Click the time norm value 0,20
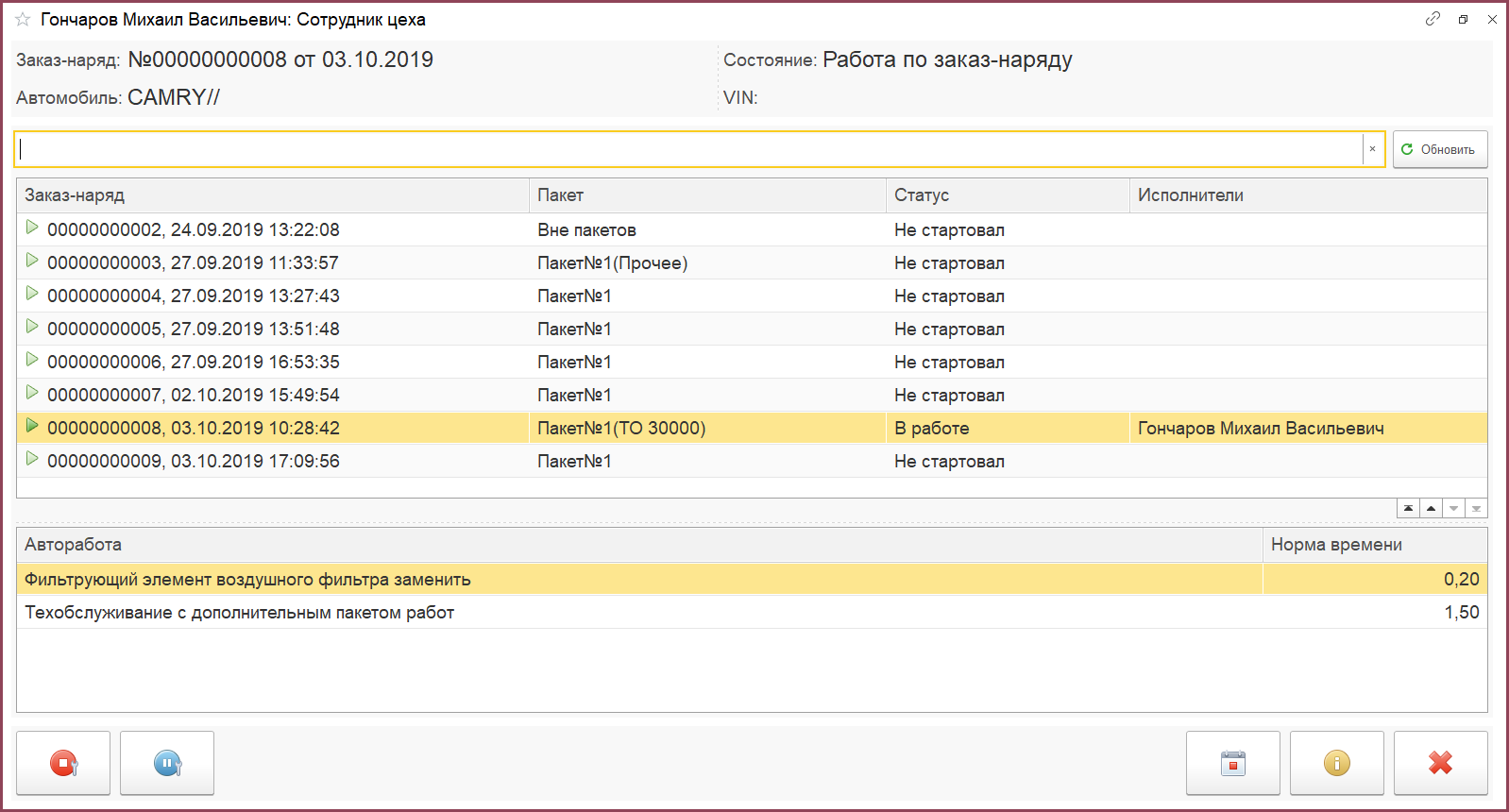 [x=1375, y=579]
